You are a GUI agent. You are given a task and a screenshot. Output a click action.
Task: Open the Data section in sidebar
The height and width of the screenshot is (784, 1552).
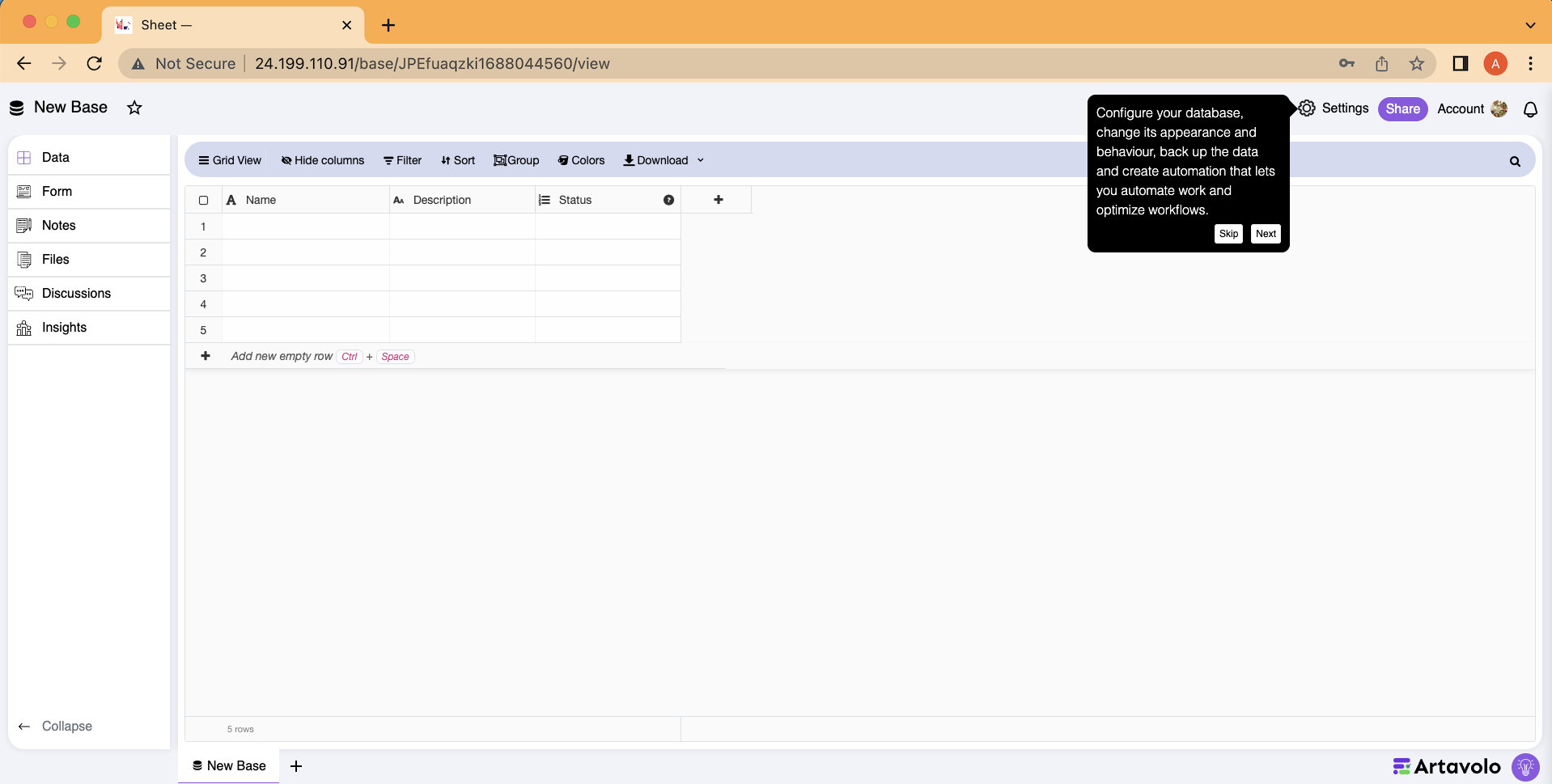click(89, 157)
